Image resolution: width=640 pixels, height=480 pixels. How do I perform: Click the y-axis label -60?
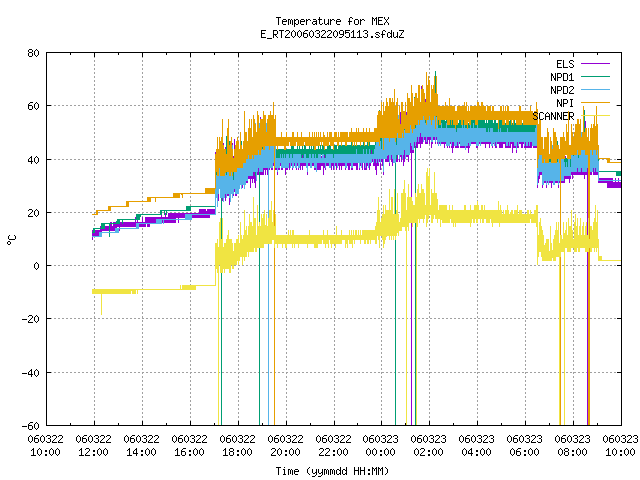(31, 426)
